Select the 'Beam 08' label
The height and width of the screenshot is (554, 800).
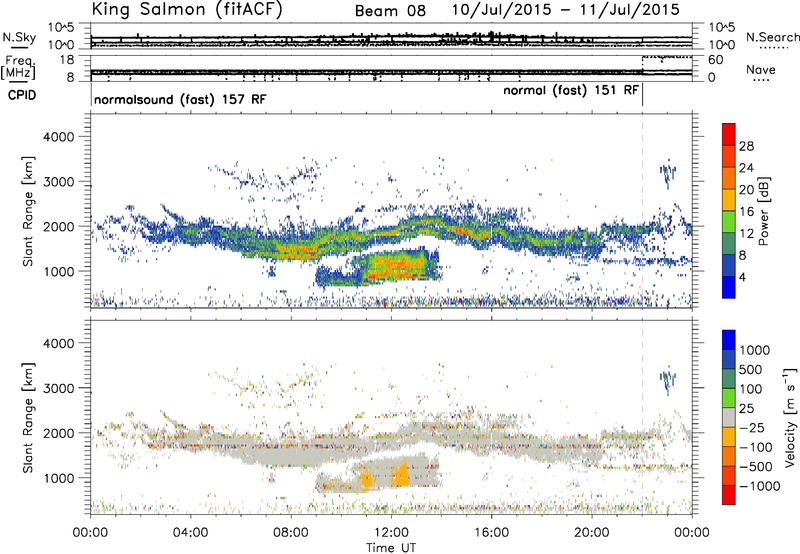click(390, 11)
